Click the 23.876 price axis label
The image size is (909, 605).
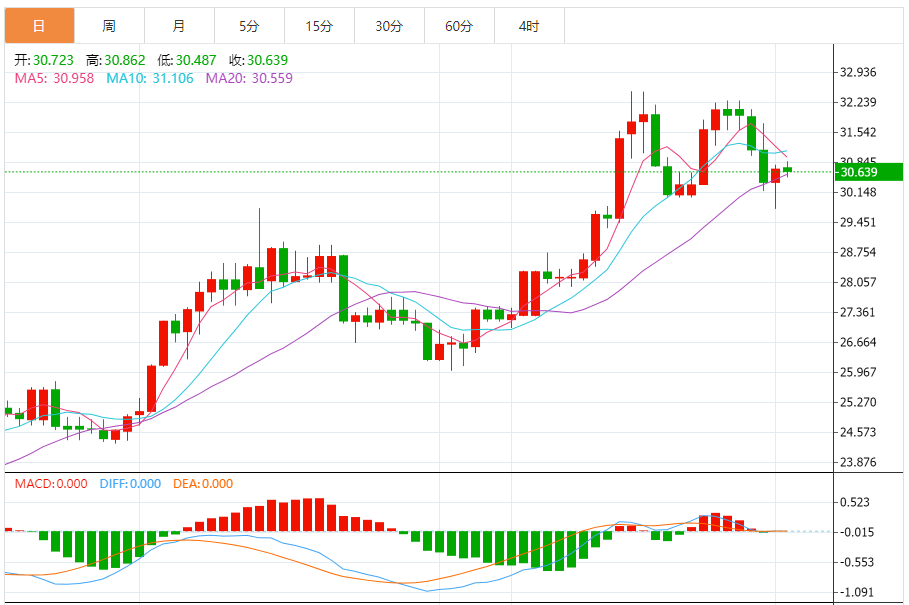click(858, 462)
